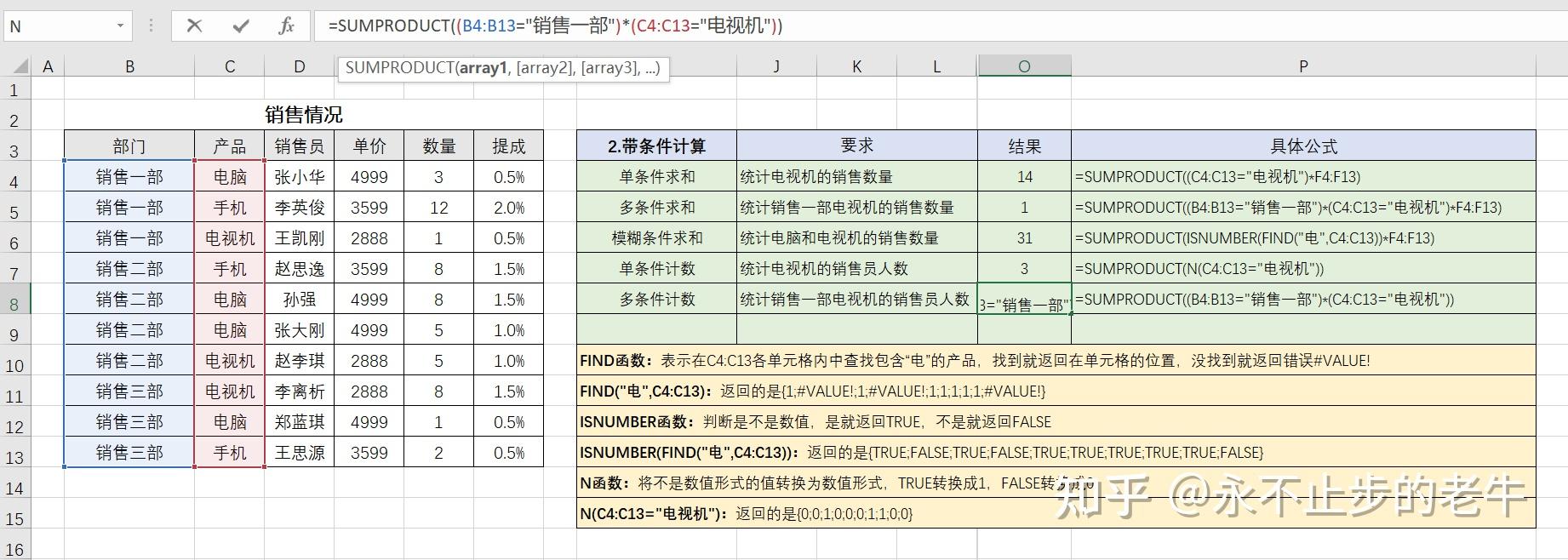The height and width of the screenshot is (560, 1568).
Task: Click the 具体公式 header cell
Action: [1303, 146]
